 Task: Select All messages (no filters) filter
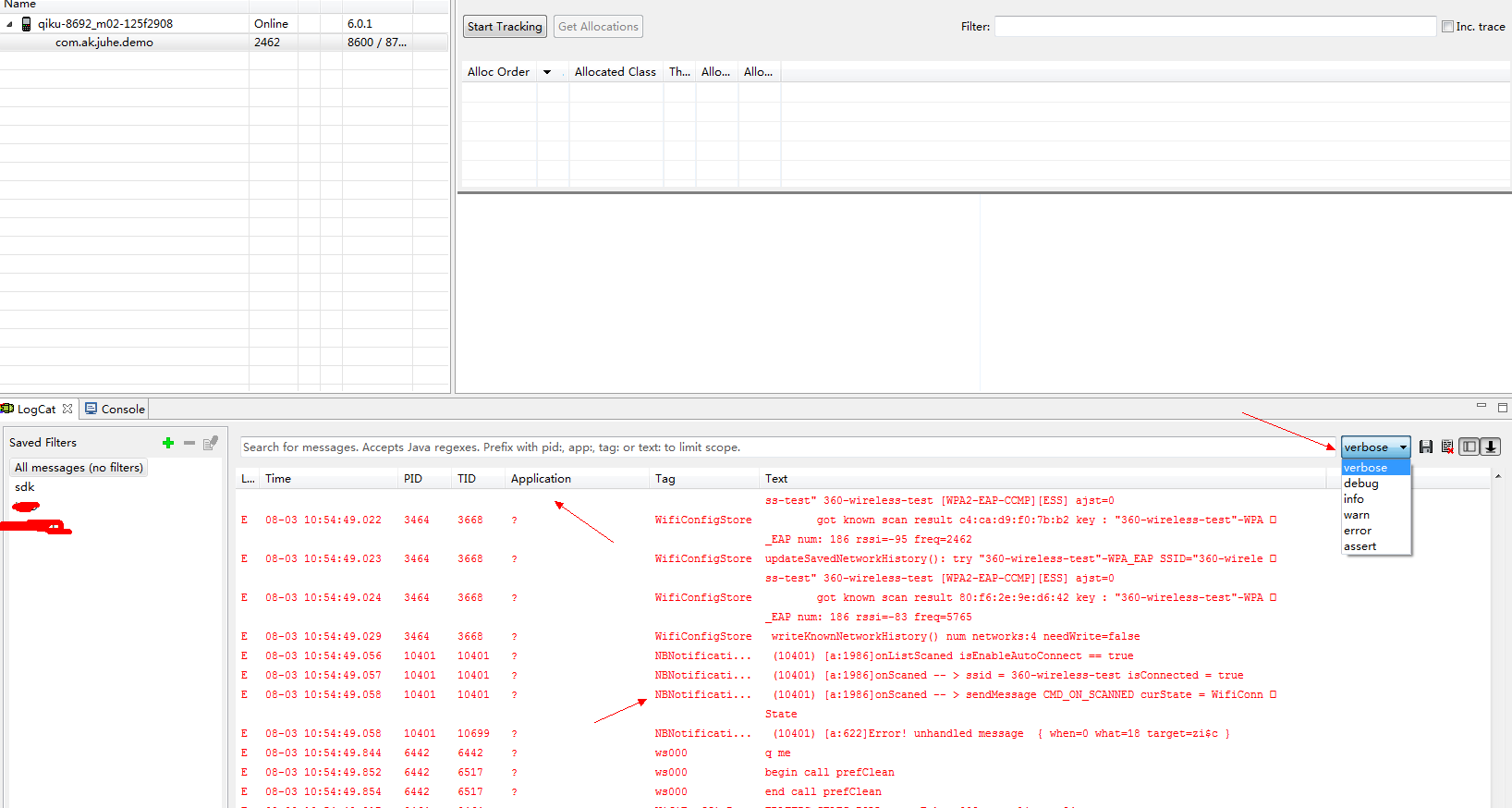click(79, 468)
